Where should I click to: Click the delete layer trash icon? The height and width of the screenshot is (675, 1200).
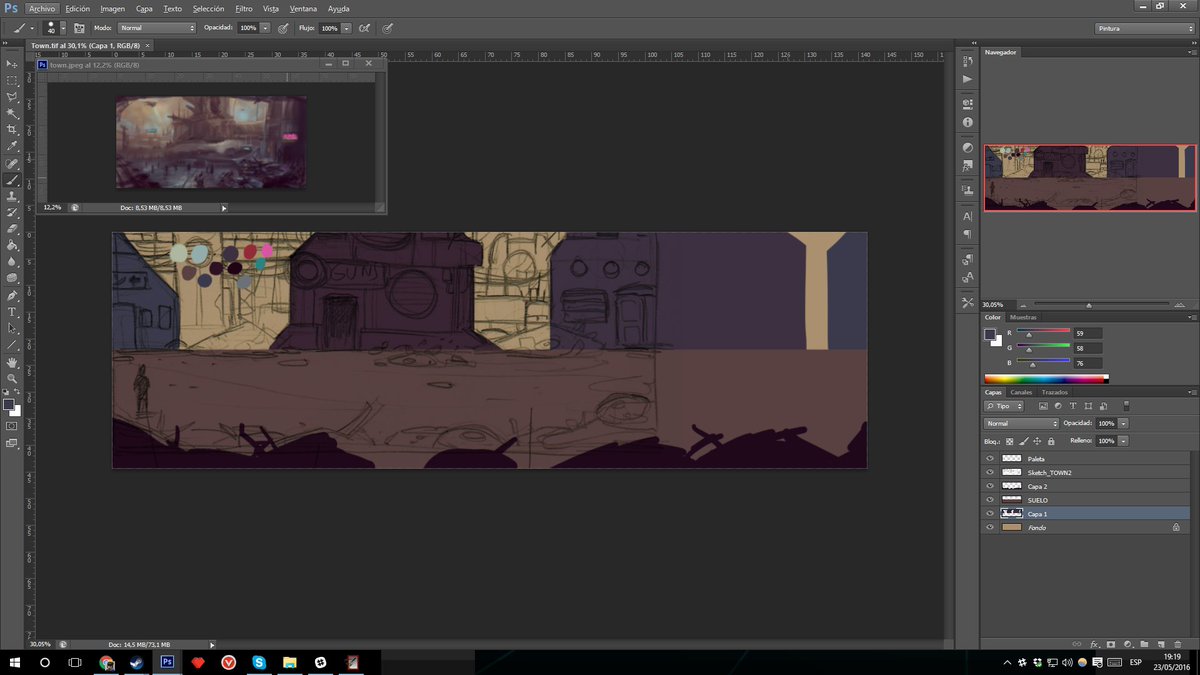[1178, 644]
